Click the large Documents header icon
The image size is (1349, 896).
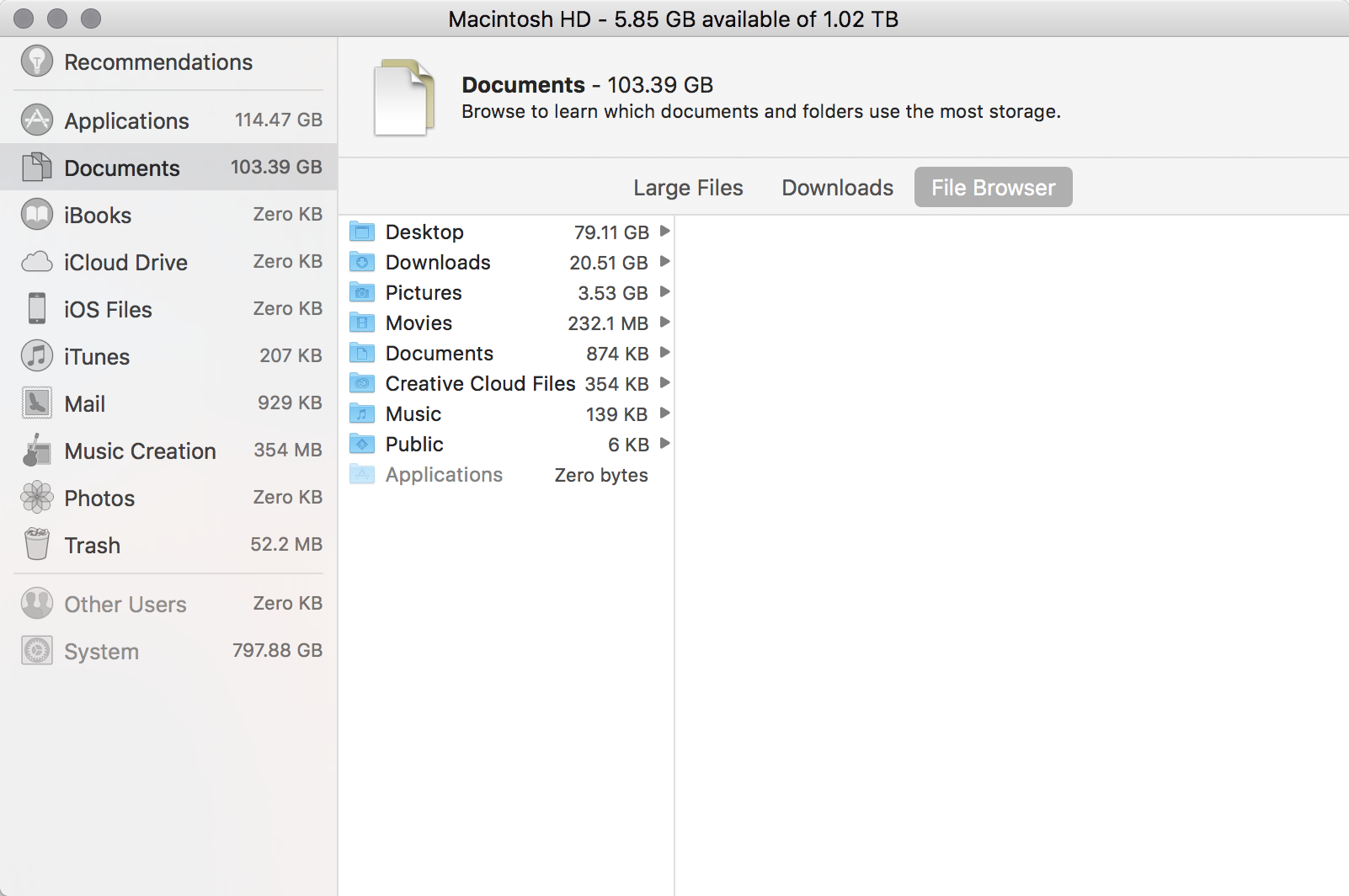tap(404, 98)
